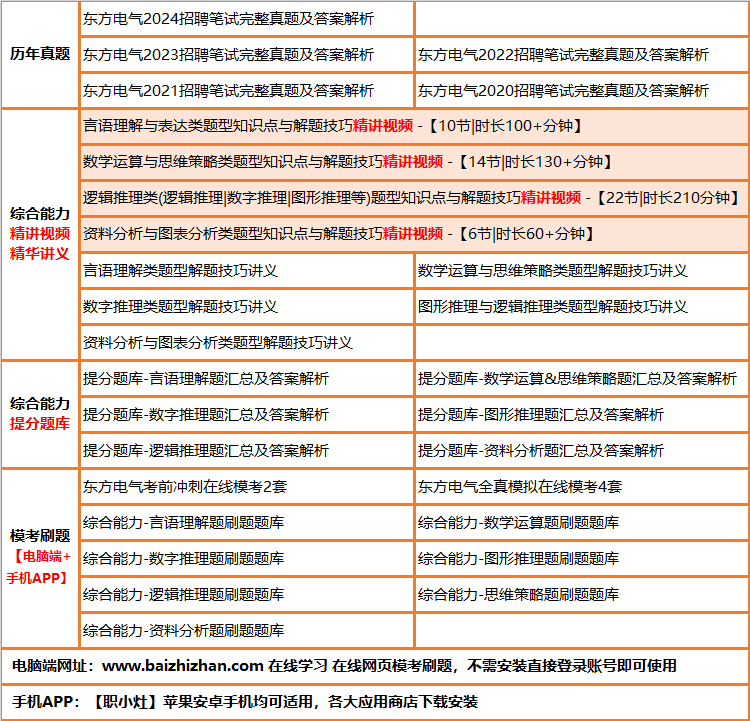The width and height of the screenshot is (750, 721).
Task: Open 言语理解类题型解题技巧讲义
Action: pyautogui.click(x=180, y=271)
